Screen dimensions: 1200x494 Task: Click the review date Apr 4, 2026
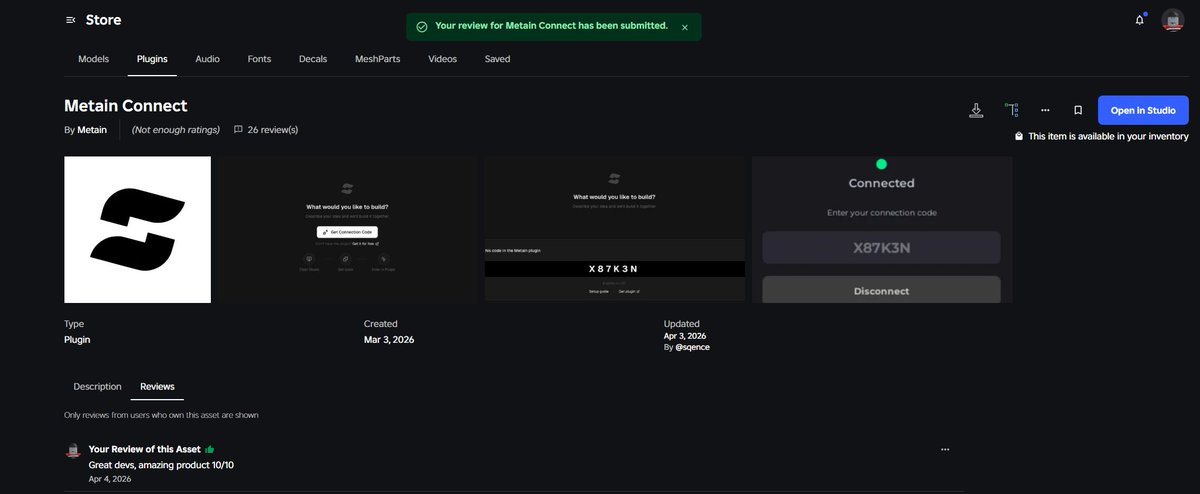(110, 479)
